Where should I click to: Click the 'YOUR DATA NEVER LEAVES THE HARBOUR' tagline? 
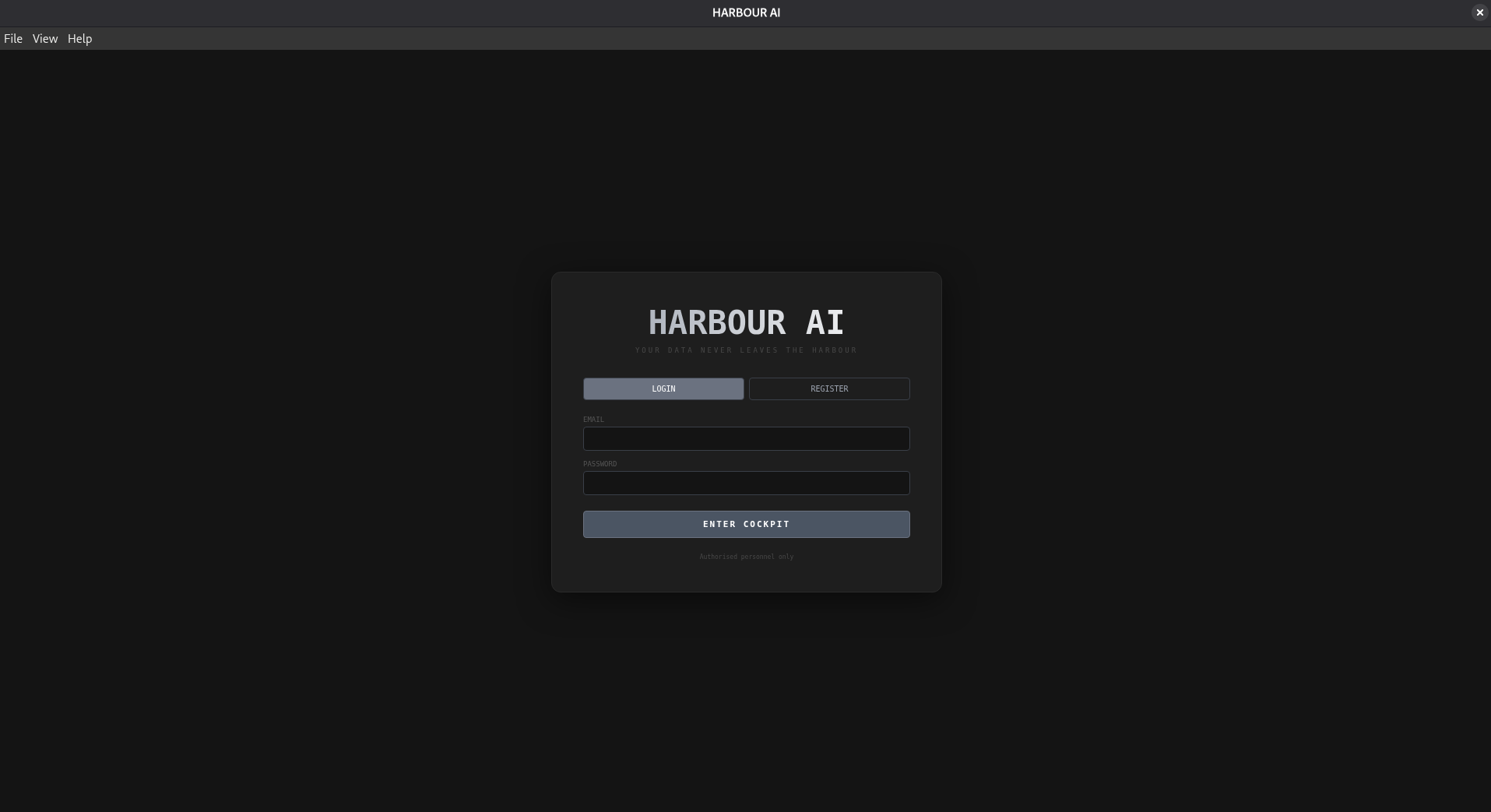click(746, 350)
